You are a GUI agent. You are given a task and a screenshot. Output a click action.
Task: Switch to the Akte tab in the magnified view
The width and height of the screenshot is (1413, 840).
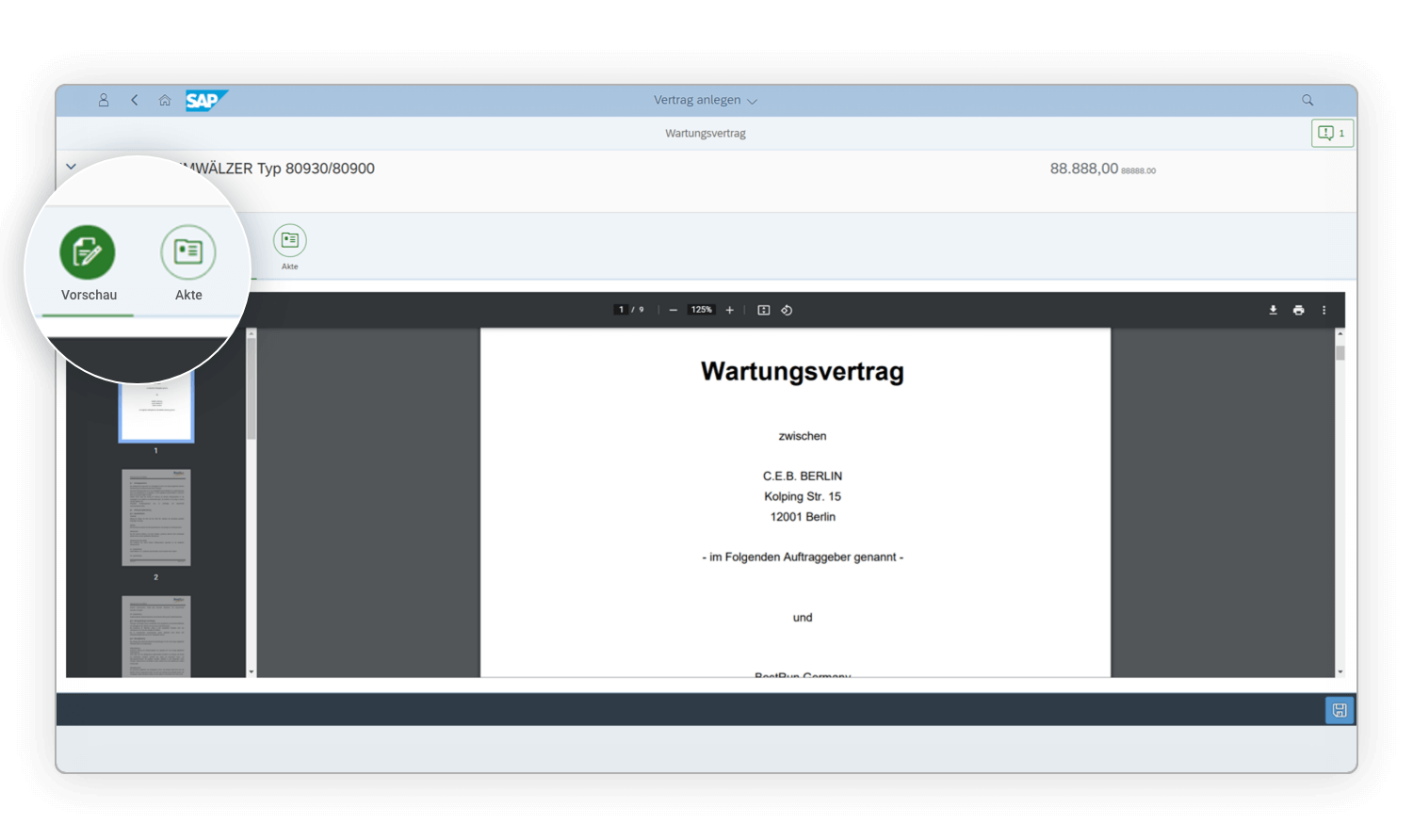(188, 265)
